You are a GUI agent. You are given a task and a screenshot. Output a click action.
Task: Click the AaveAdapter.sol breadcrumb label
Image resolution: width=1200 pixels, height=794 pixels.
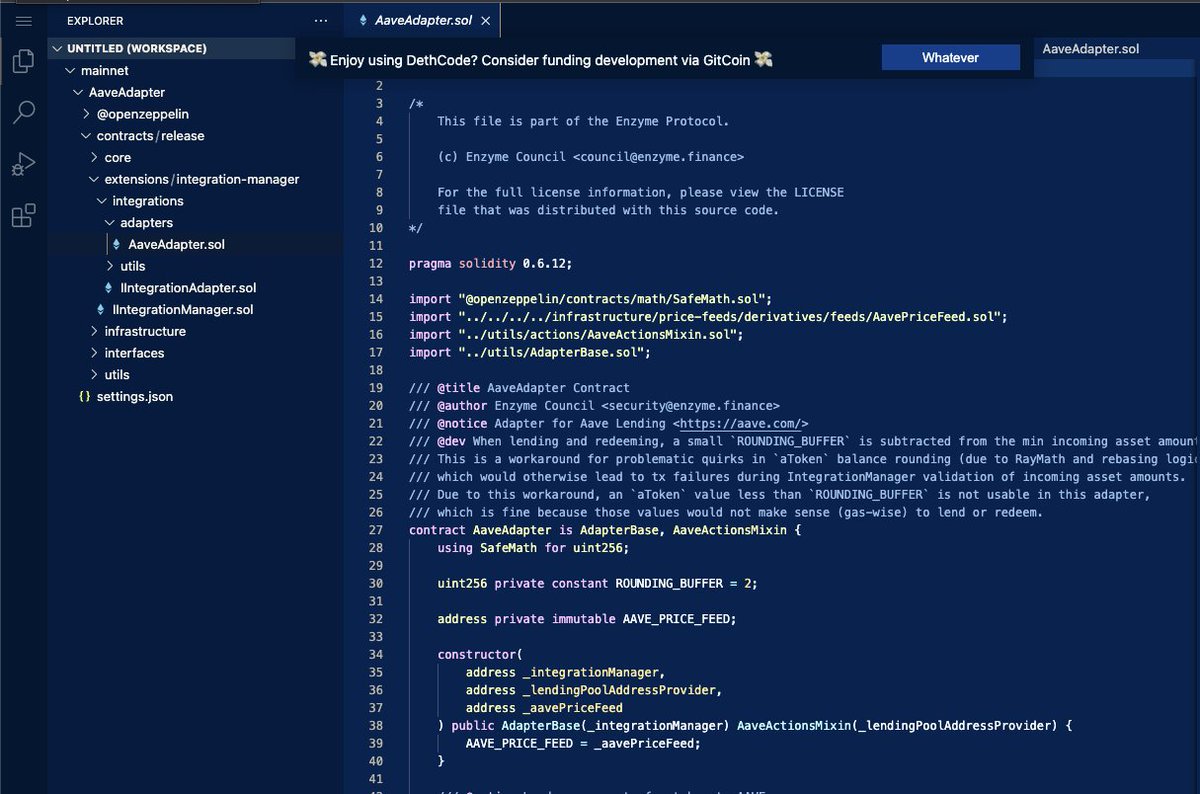point(1090,48)
